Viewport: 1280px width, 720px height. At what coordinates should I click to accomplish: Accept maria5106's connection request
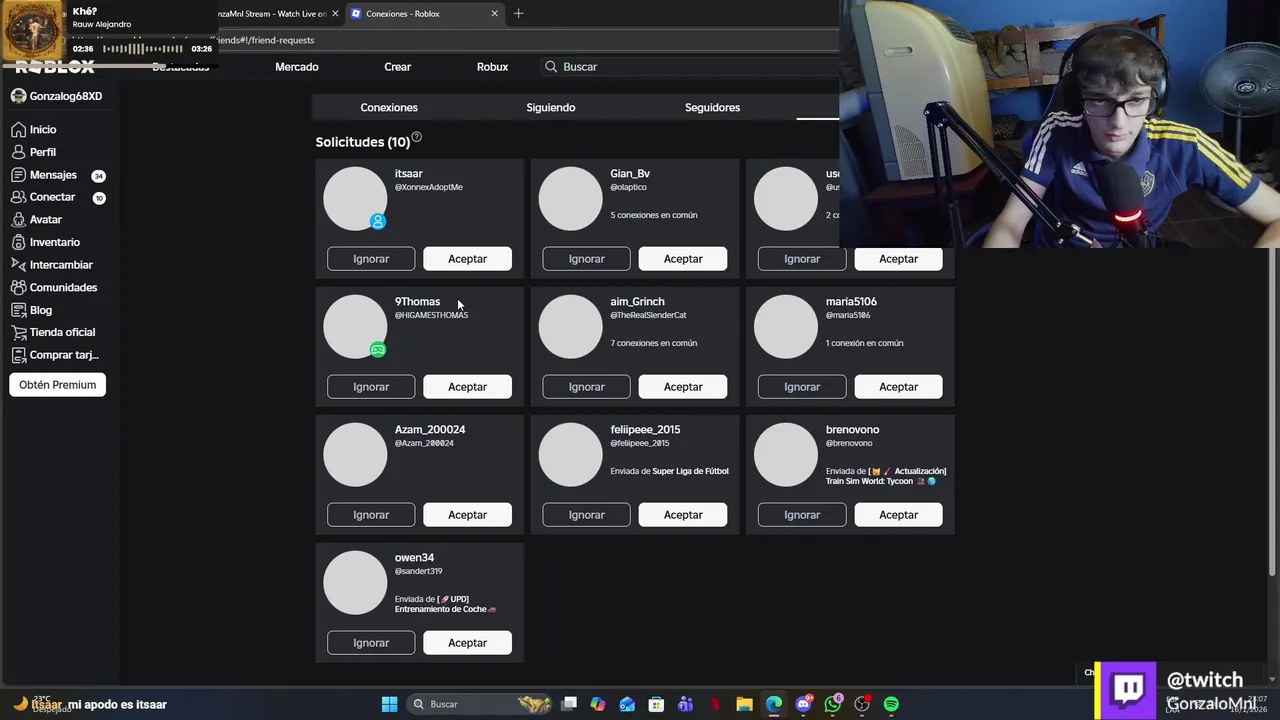(898, 387)
